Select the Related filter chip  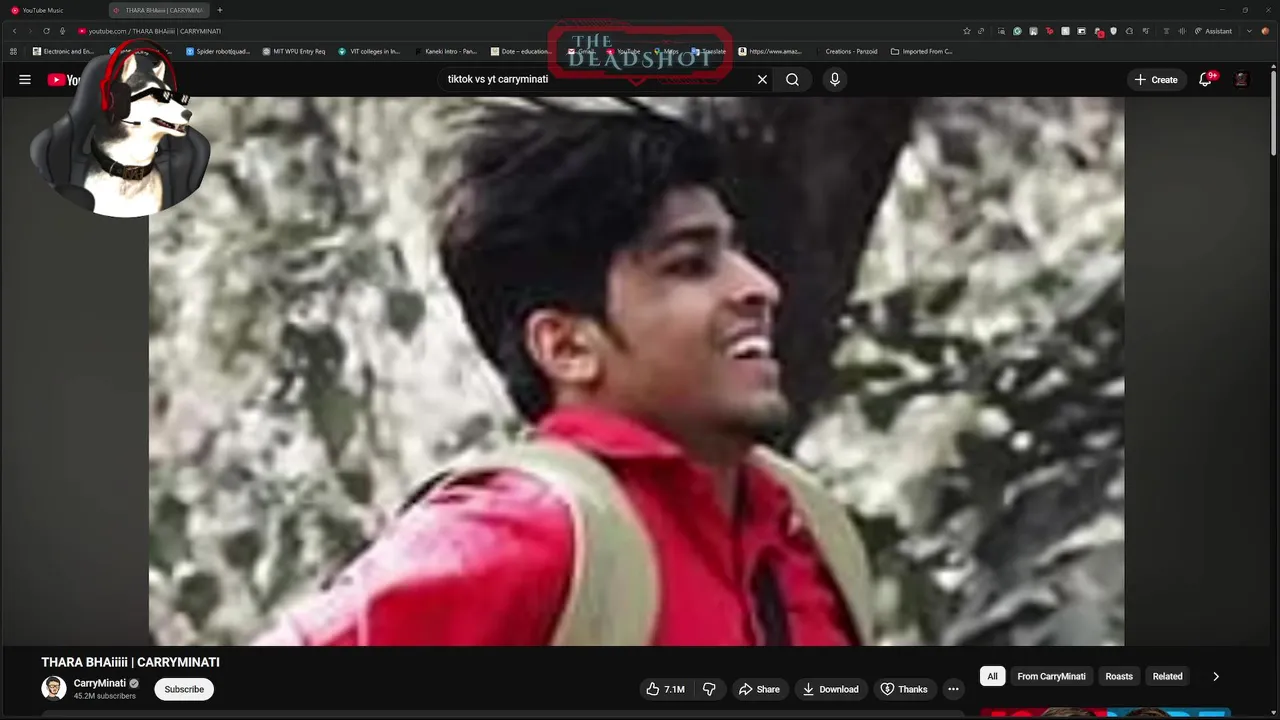[x=1167, y=676]
